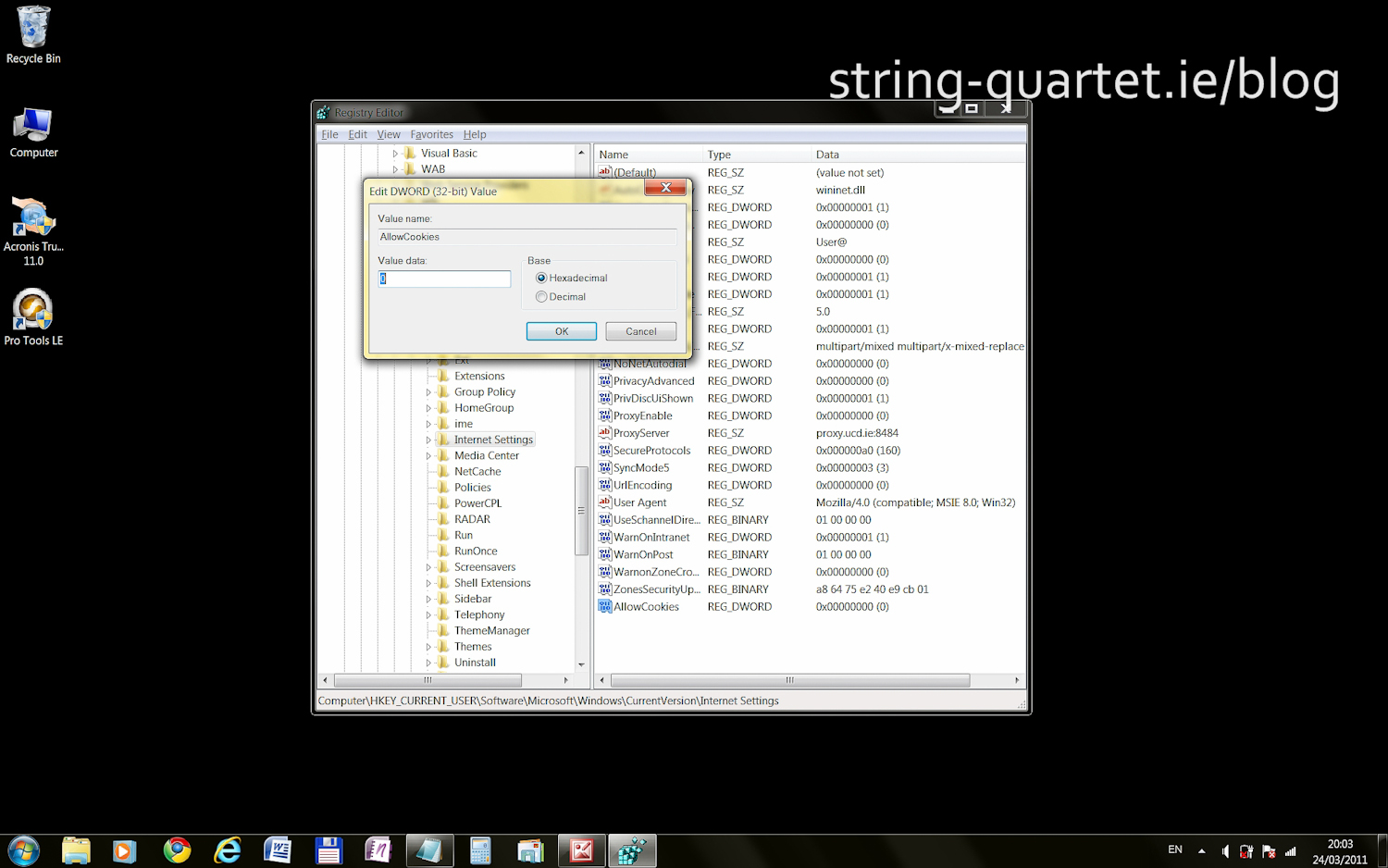Select the User Agent value icon
Screen dimensions: 1388x868
(x=605, y=502)
